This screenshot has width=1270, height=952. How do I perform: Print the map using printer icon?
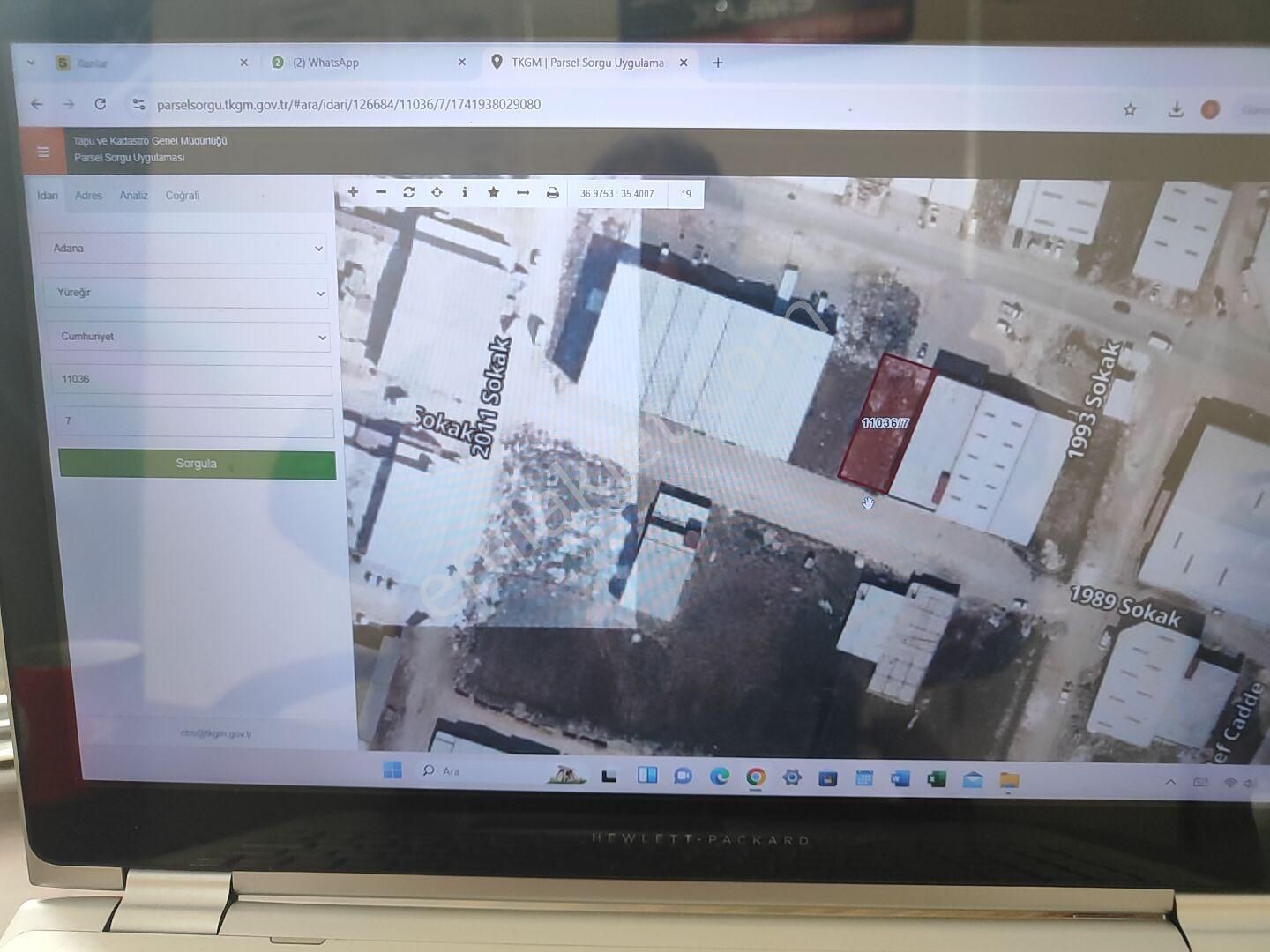point(552,193)
